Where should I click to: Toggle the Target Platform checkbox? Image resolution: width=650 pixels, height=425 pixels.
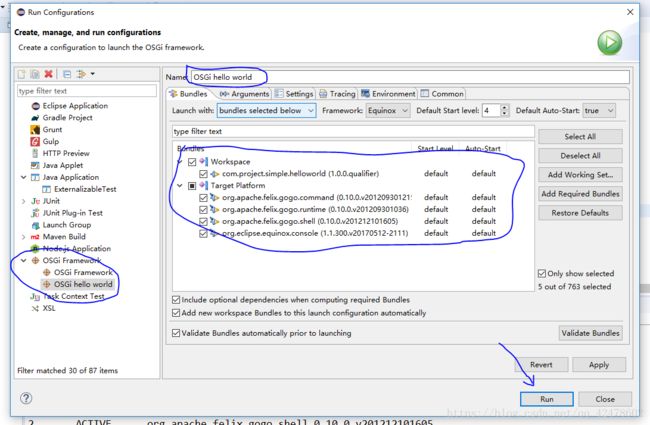pyautogui.click(x=192, y=186)
